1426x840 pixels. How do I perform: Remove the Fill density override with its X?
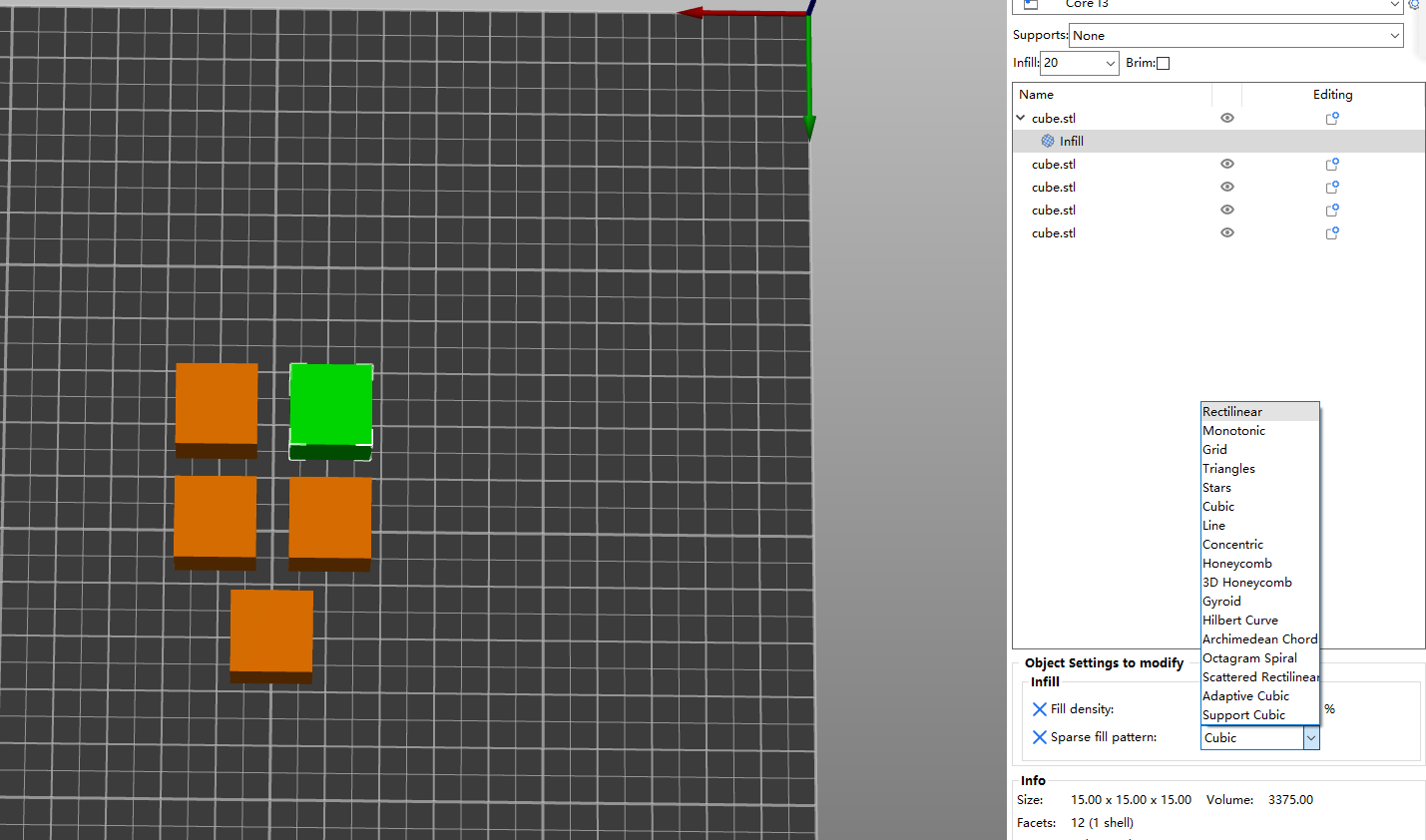[1039, 709]
